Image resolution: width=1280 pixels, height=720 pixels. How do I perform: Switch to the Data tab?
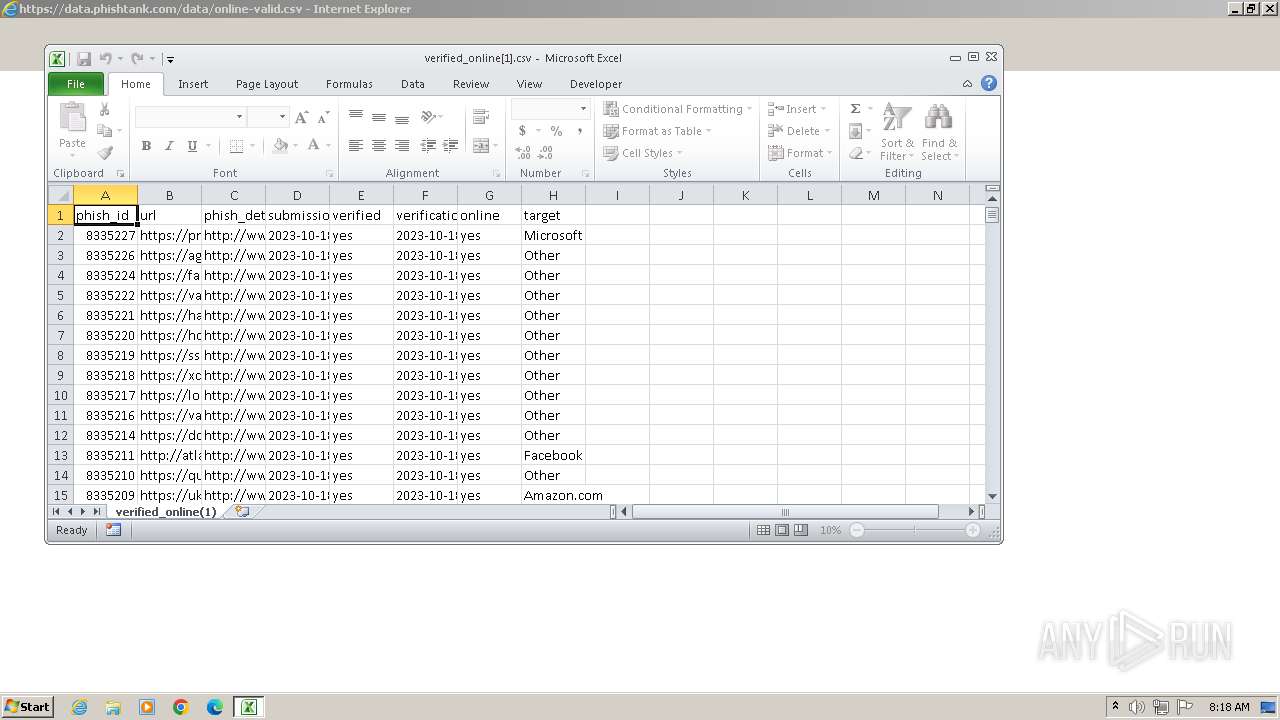[413, 84]
